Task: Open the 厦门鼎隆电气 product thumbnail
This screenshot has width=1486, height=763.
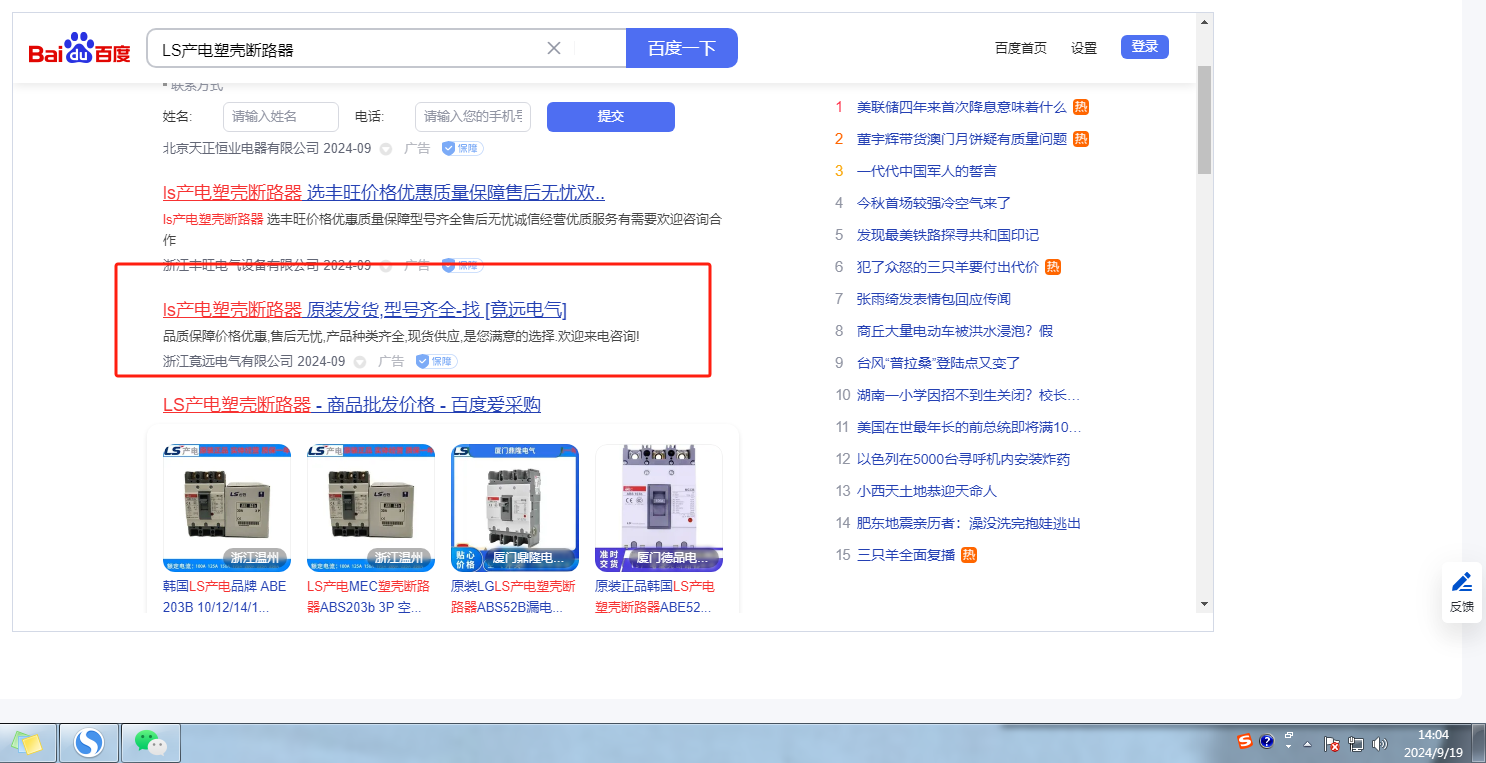Action: (x=515, y=508)
